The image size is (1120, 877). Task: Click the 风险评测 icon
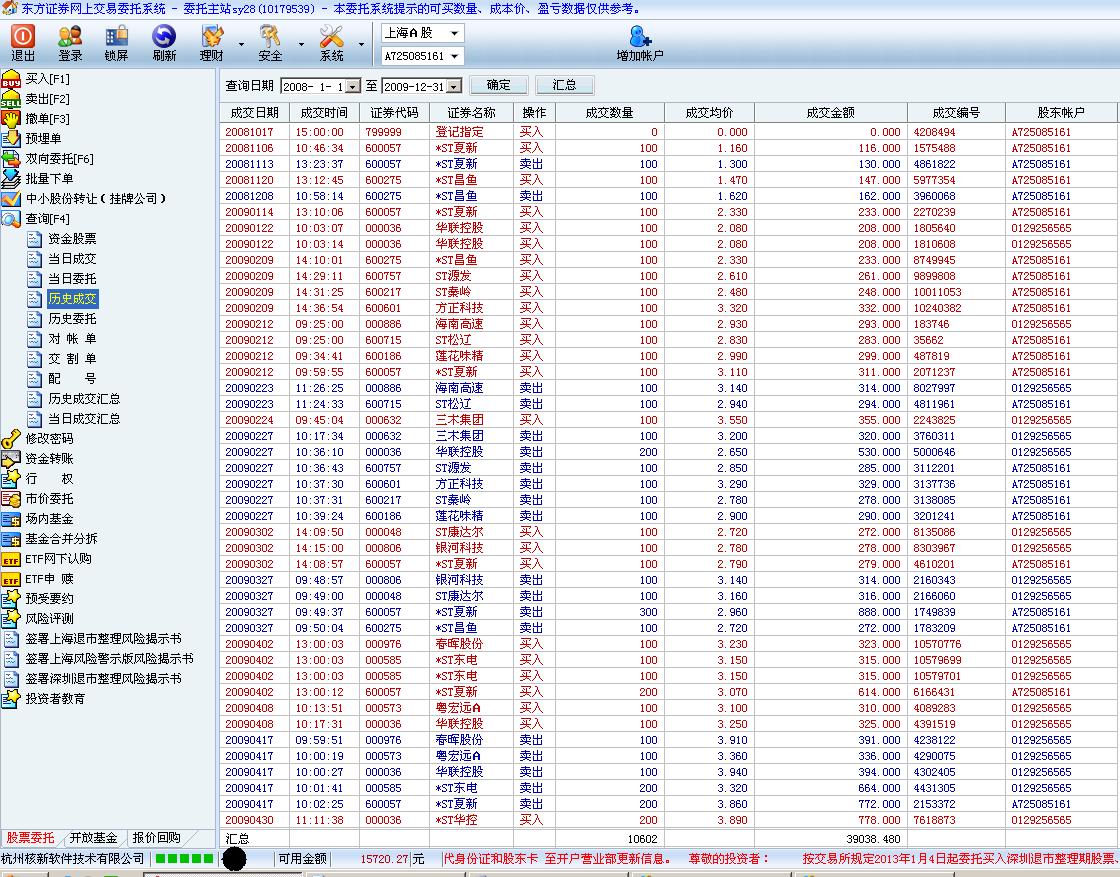[11, 618]
